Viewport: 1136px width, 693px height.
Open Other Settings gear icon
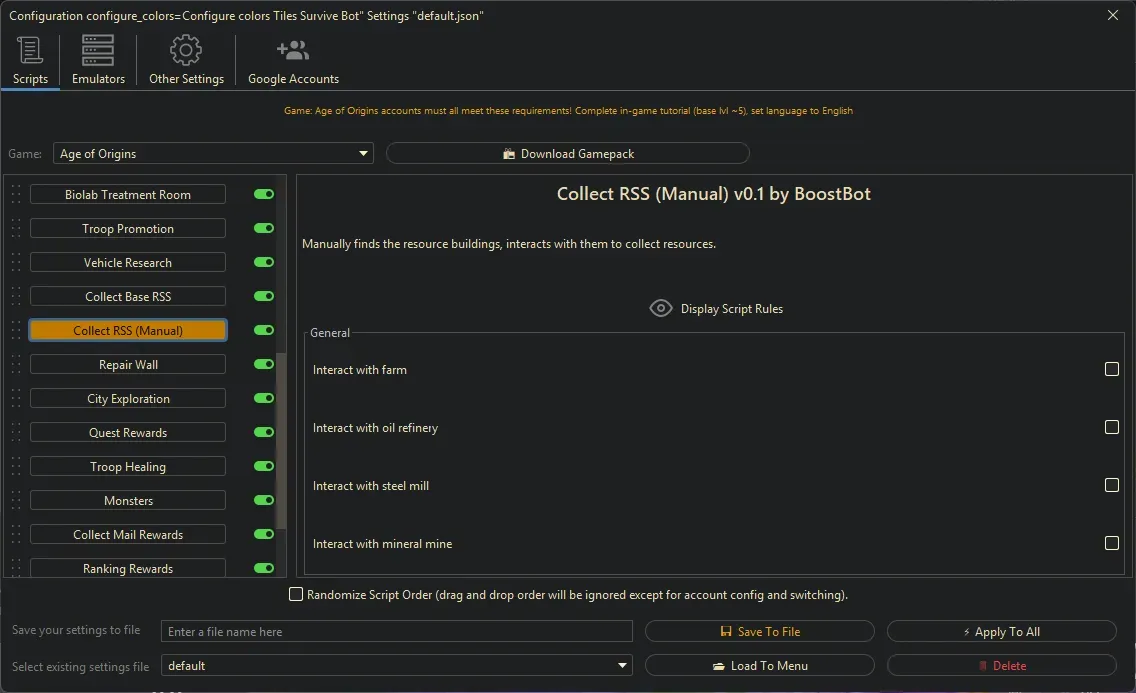[185, 49]
